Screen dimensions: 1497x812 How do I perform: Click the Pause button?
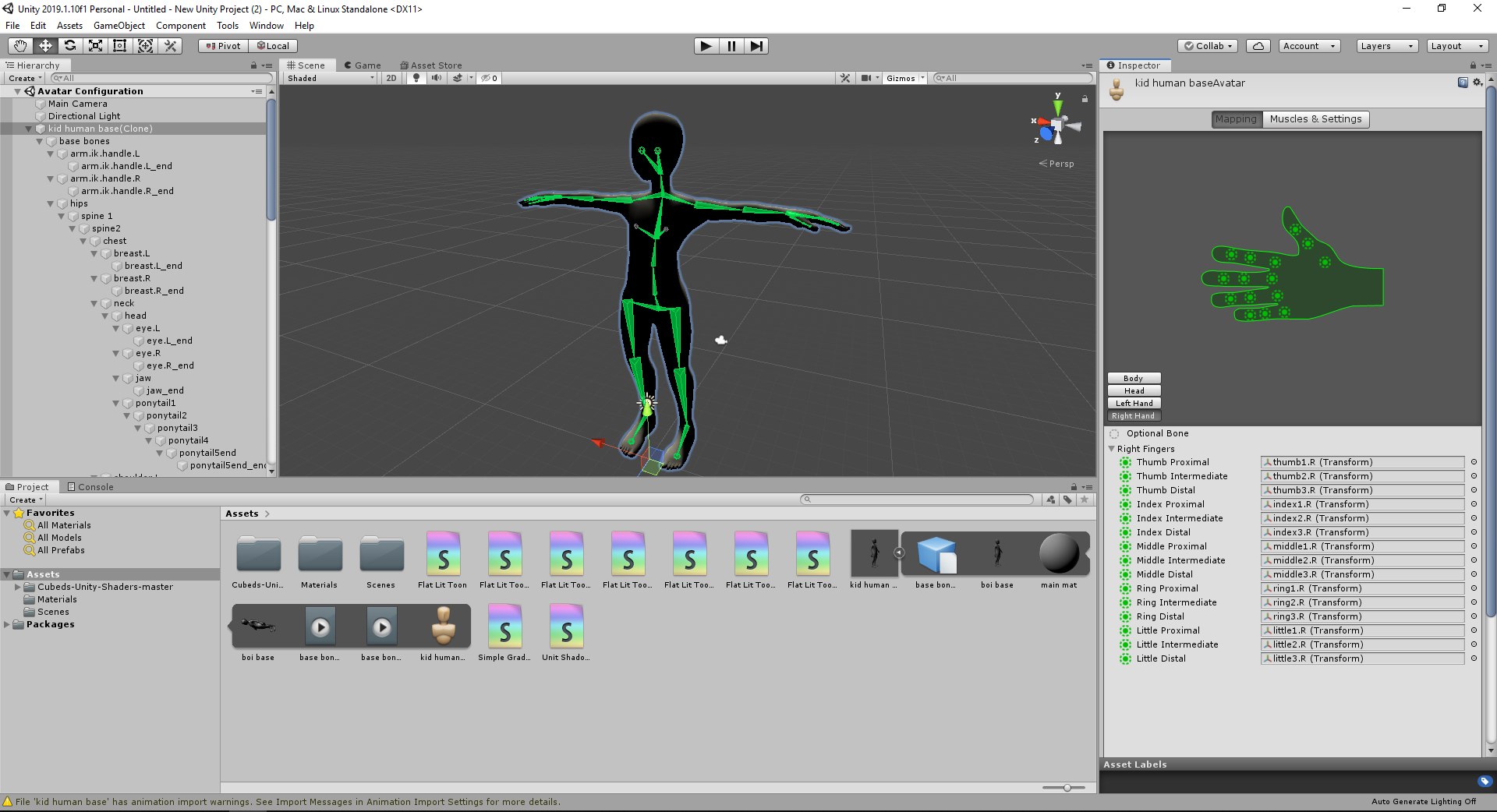(731, 46)
